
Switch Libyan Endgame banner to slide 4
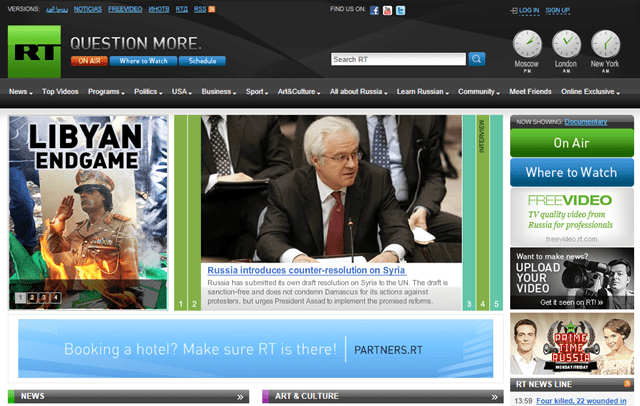click(55, 297)
